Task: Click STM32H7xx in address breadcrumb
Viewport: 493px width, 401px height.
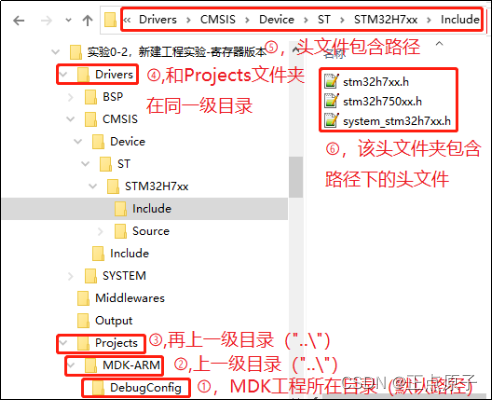Action: (x=385, y=20)
